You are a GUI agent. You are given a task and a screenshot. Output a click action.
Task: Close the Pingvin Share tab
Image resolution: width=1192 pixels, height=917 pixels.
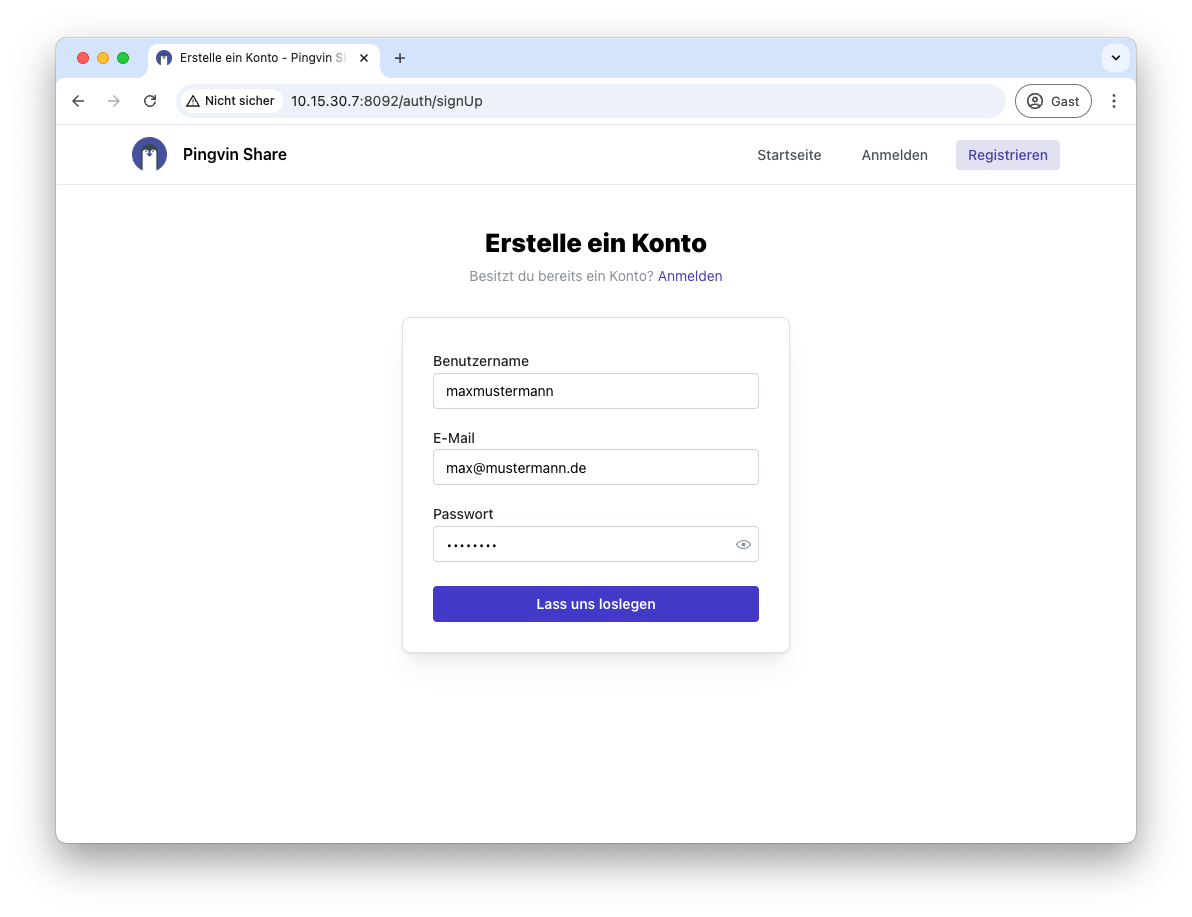[x=364, y=58]
